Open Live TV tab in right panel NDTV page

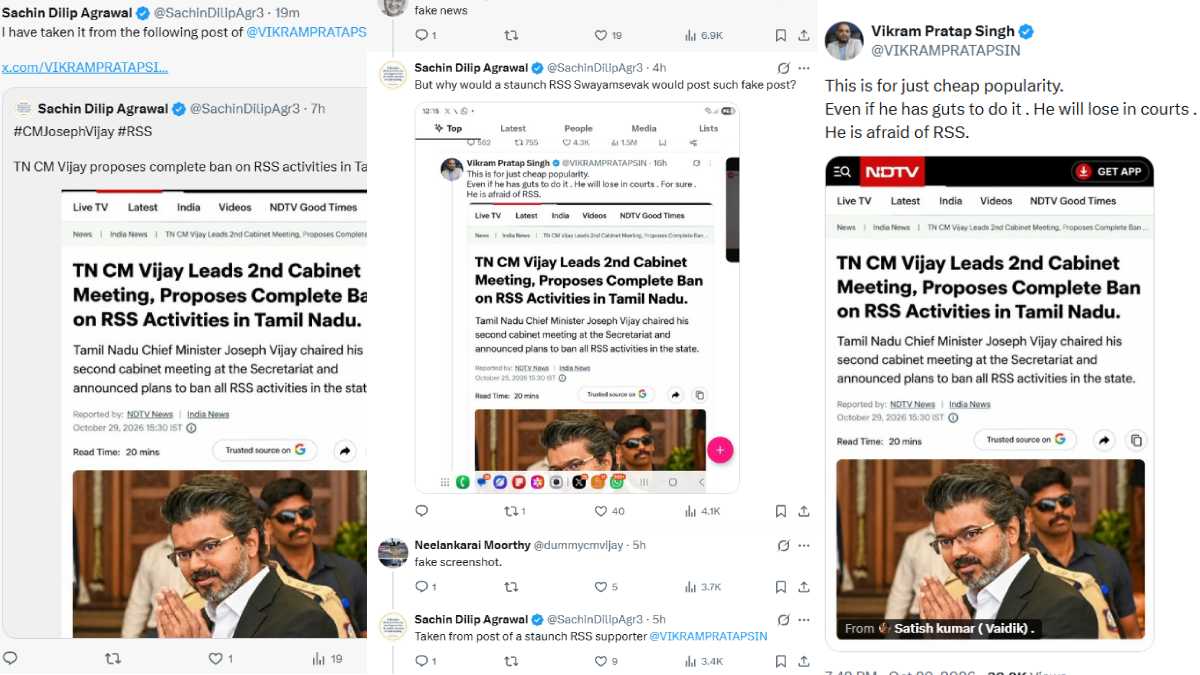854,201
